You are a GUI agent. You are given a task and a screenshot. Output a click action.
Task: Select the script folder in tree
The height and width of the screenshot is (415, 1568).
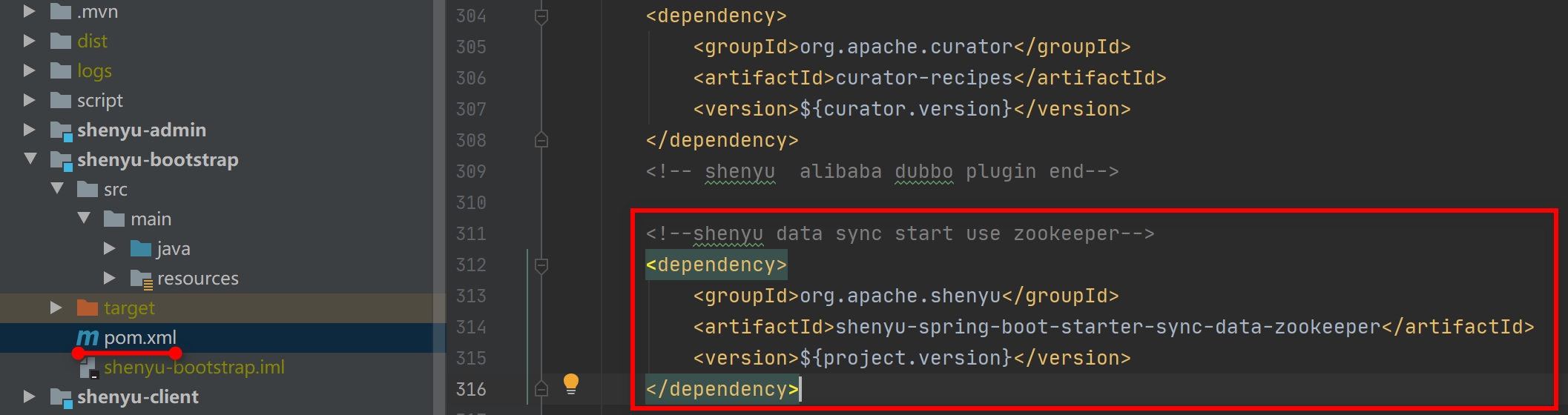click(99, 101)
